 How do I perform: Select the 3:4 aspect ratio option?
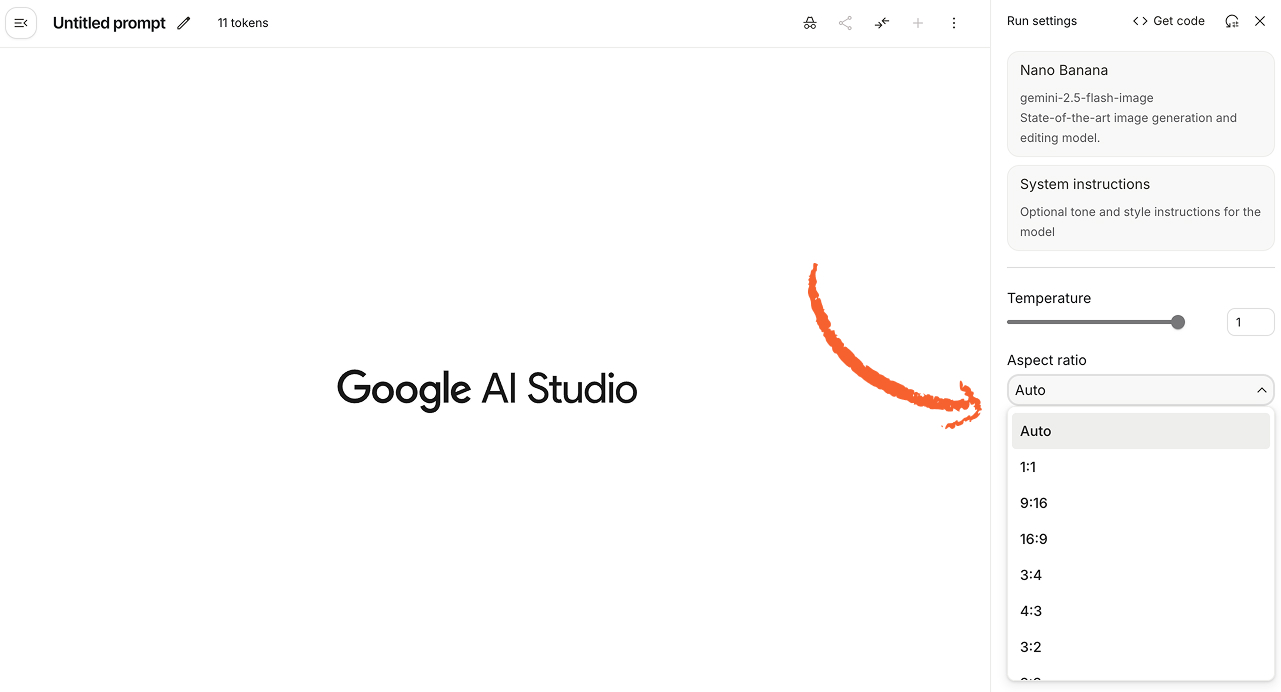click(x=1141, y=575)
